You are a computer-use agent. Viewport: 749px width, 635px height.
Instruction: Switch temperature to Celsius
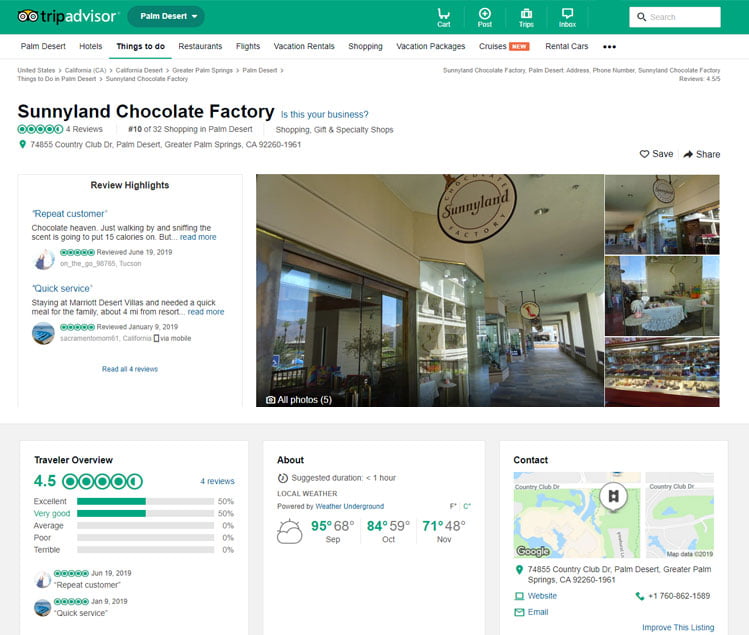(466, 506)
